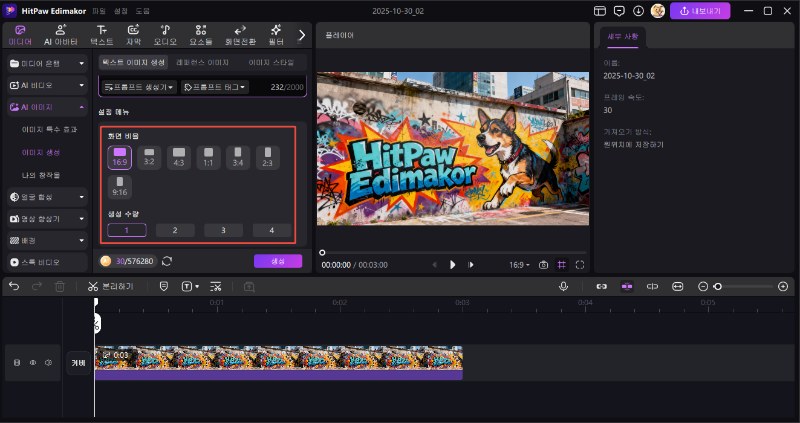The height and width of the screenshot is (423, 800).
Task: Click the timeline zoom slider handle
Action: coord(717,286)
